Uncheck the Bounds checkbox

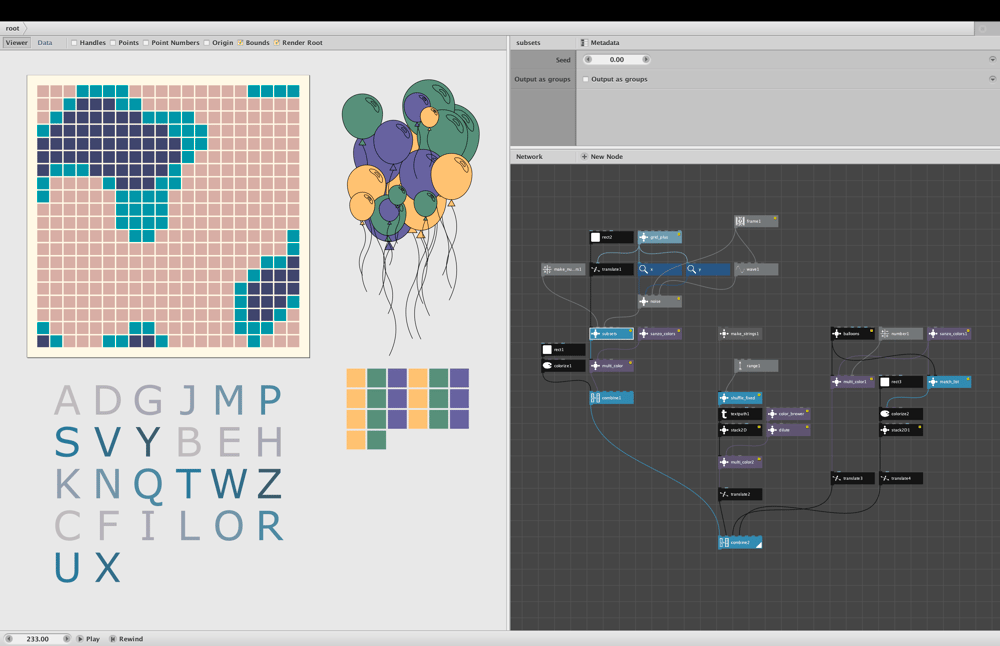pos(240,43)
